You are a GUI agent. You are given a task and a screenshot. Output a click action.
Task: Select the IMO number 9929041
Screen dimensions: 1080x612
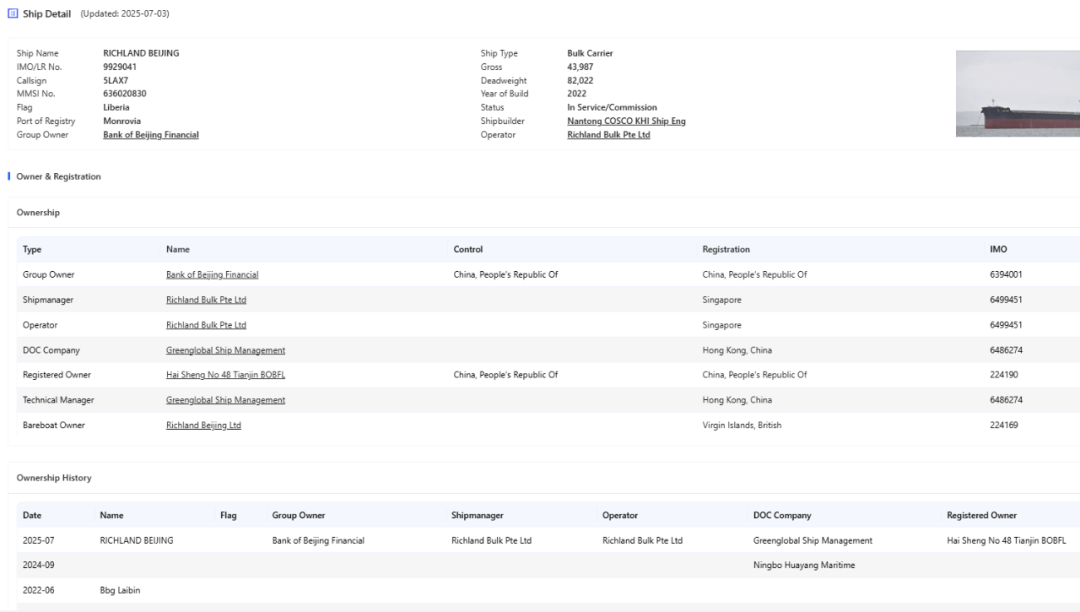pyautogui.click(x=120, y=67)
